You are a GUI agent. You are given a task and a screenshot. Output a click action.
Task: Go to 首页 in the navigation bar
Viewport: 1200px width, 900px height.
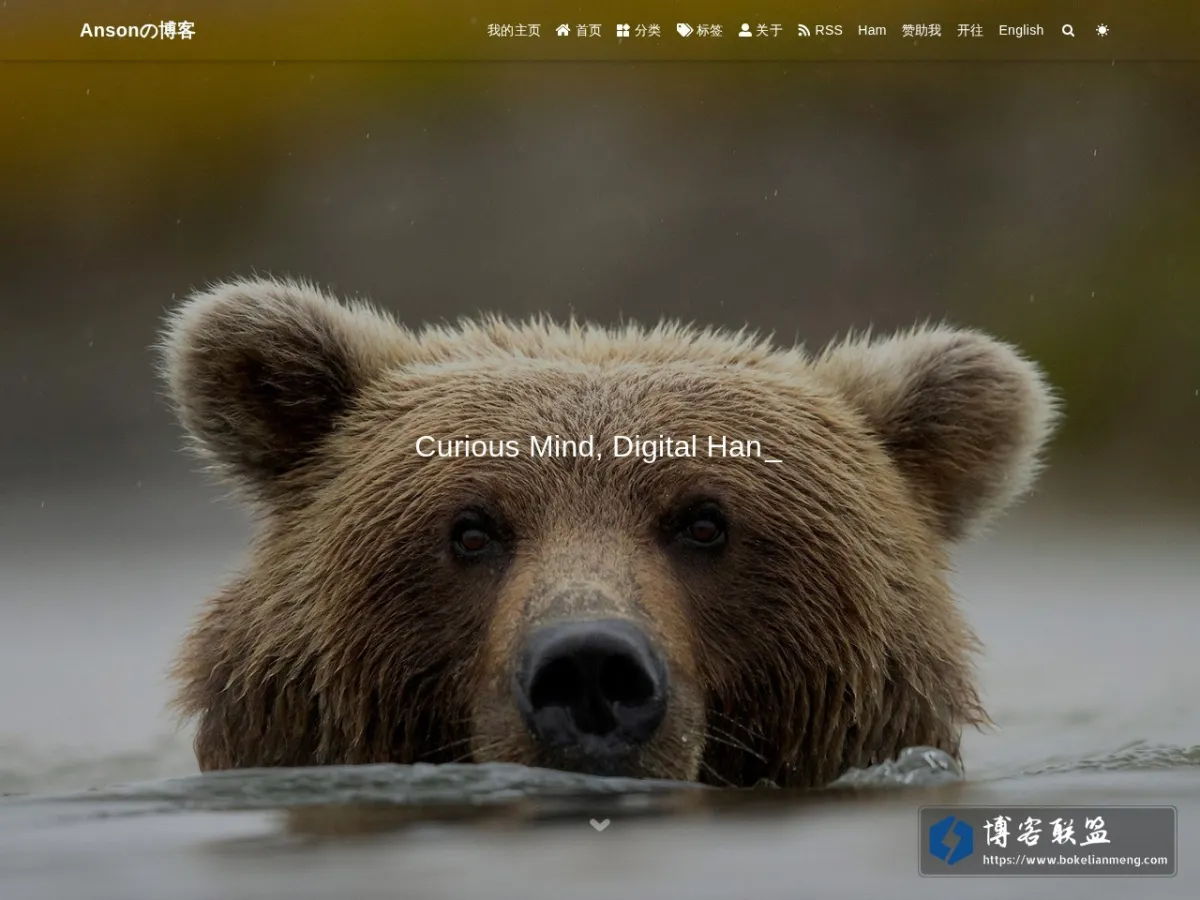[x=579, y=30]
